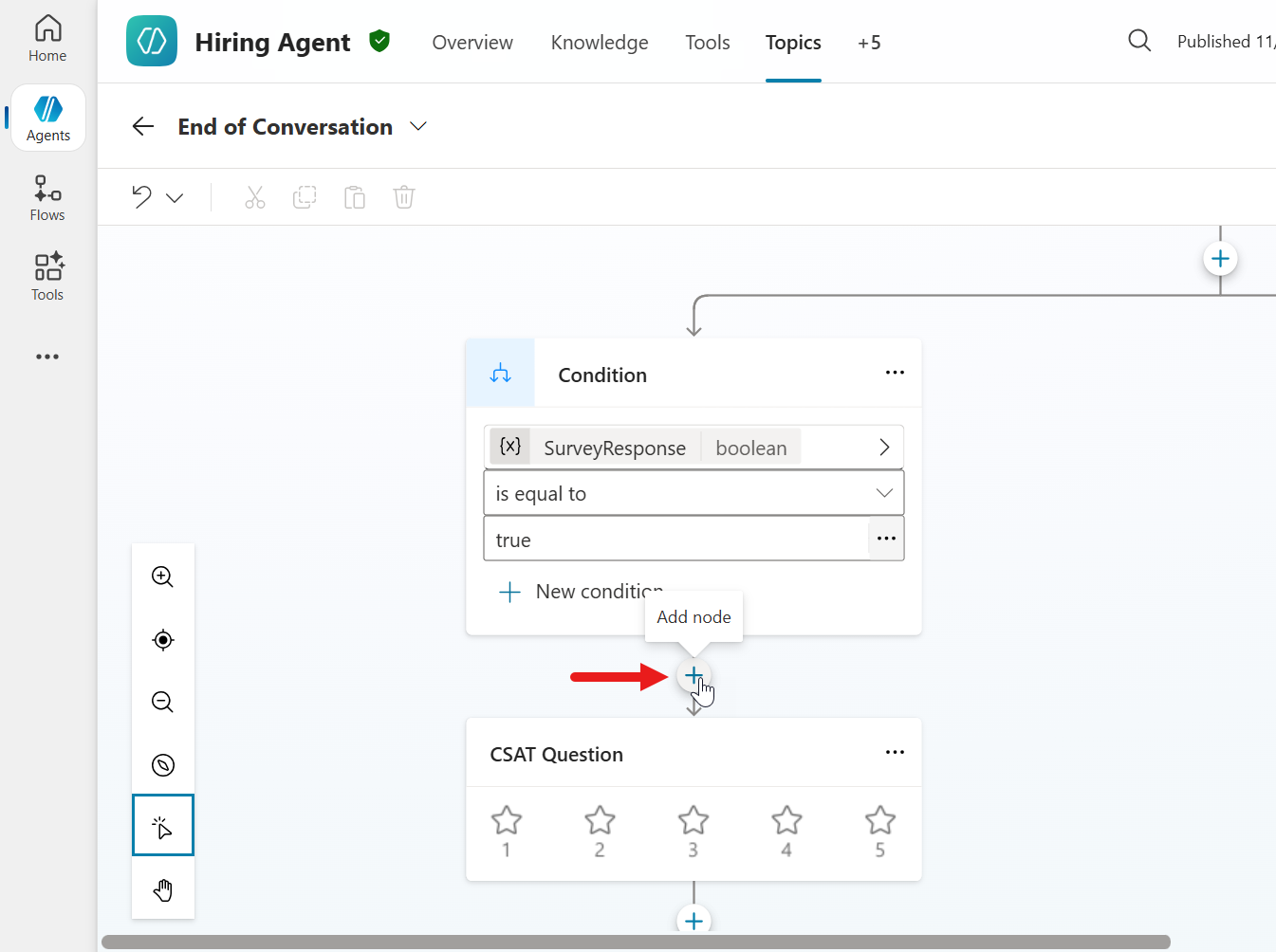
Task: Rate 2 stars in CSAT Question
Action: 600,831
